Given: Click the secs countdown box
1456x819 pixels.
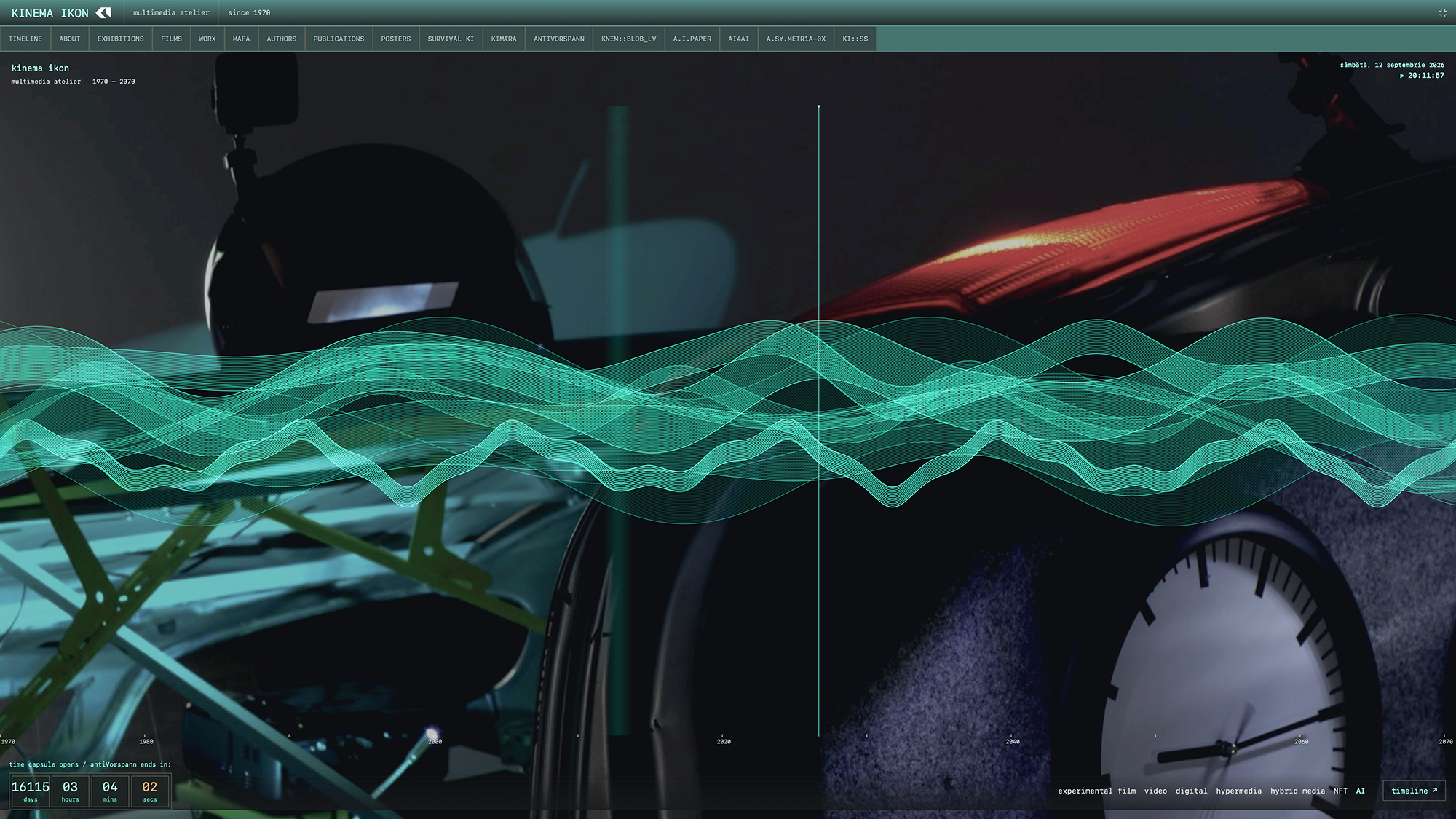Looking at the screenshot, I should [150, 791].
